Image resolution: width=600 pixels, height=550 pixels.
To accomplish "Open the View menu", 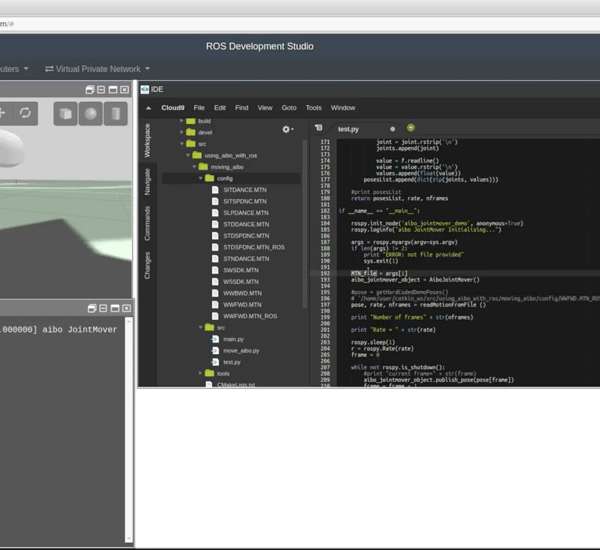I will 265,108.
